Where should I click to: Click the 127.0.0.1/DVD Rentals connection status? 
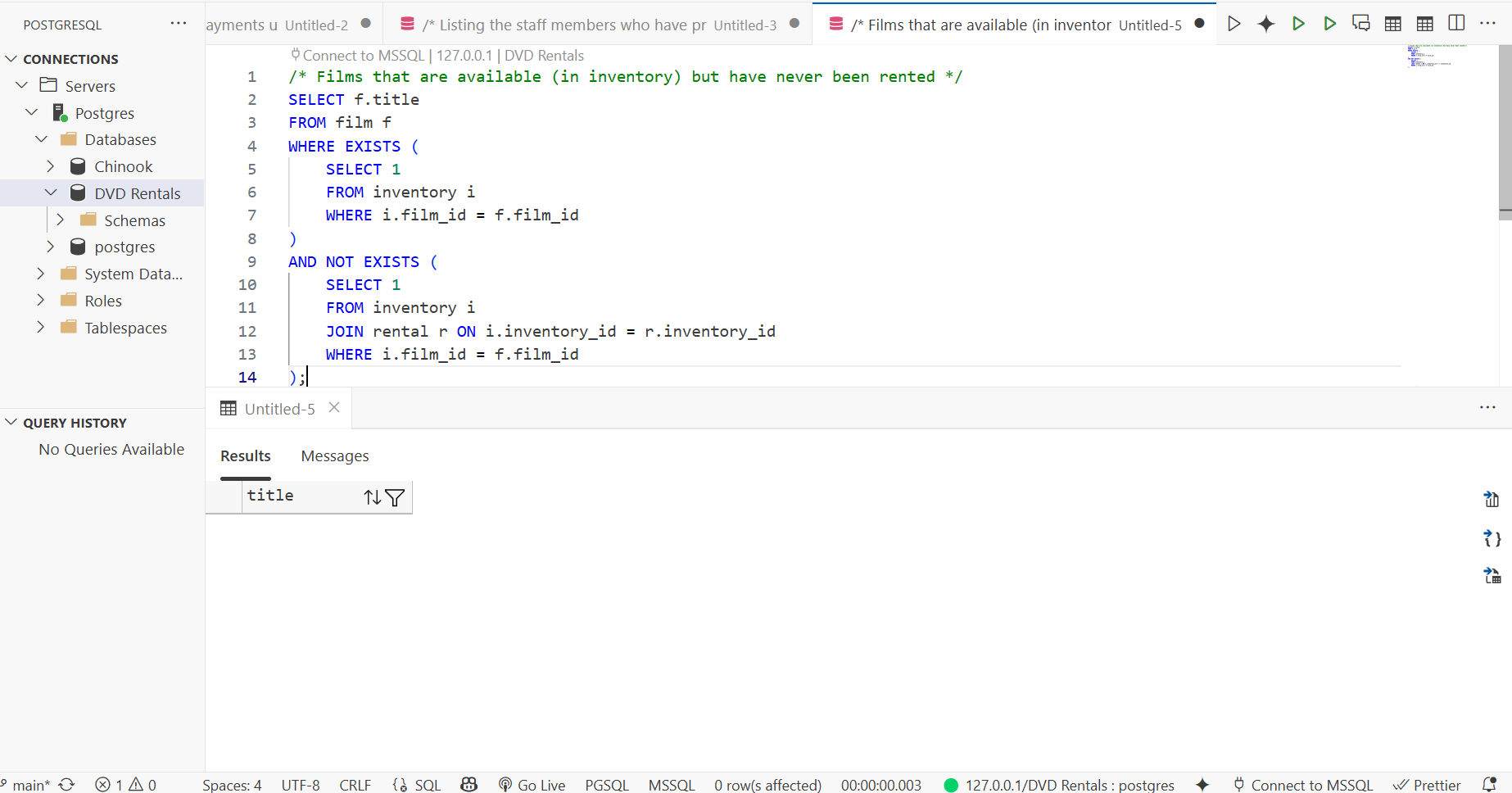(1059, 785)
